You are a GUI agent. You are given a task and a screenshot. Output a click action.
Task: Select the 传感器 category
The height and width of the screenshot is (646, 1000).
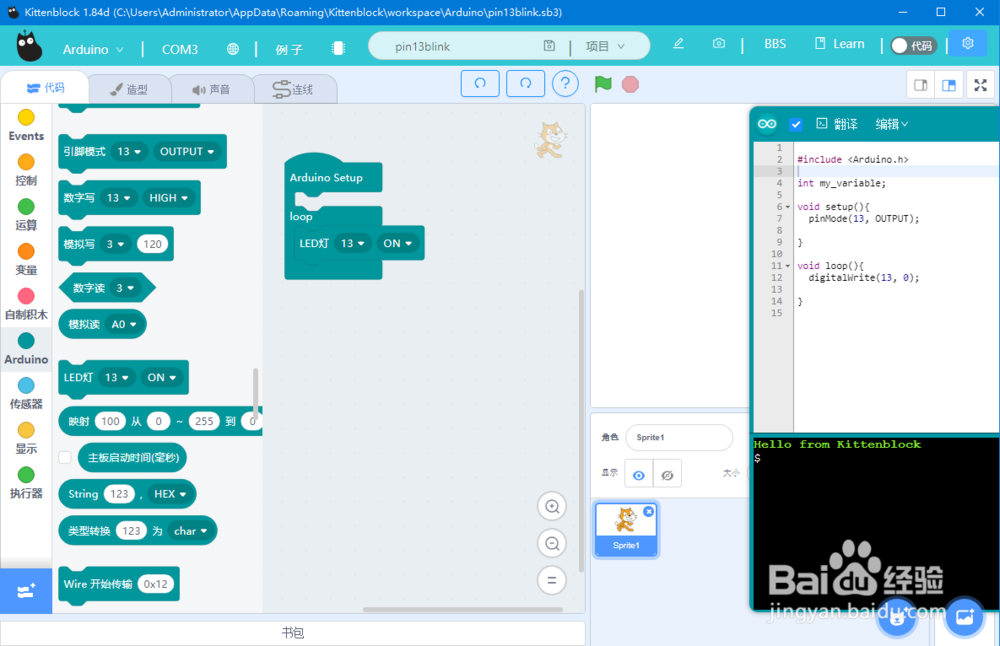click(x=26, y=393)
